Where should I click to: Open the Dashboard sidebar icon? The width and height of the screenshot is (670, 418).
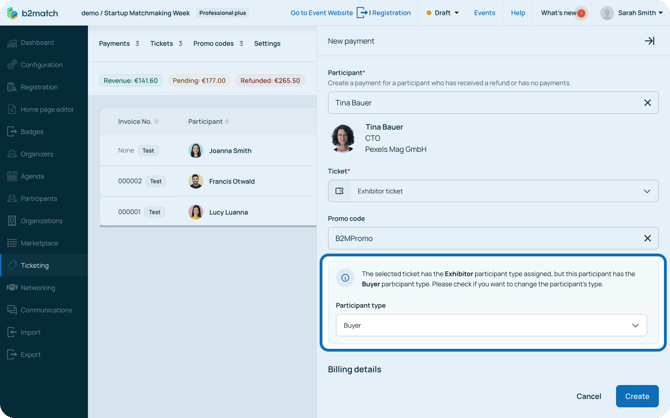(x=12, y=43)
